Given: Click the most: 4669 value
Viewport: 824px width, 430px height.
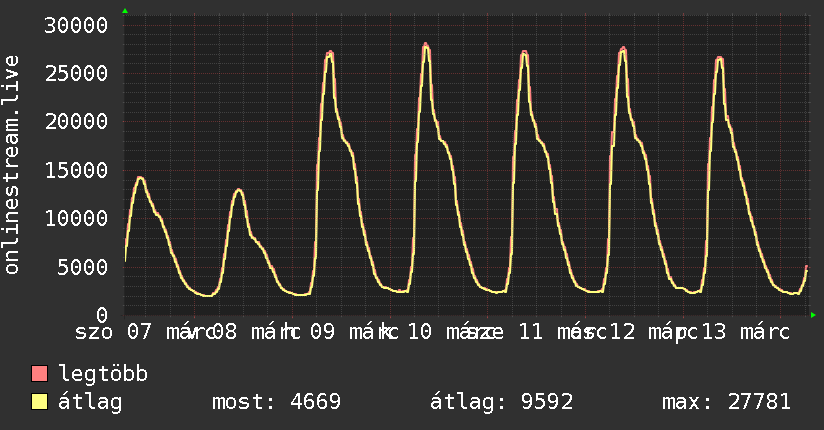Looking at the screenshot, I should coord(276,402).
